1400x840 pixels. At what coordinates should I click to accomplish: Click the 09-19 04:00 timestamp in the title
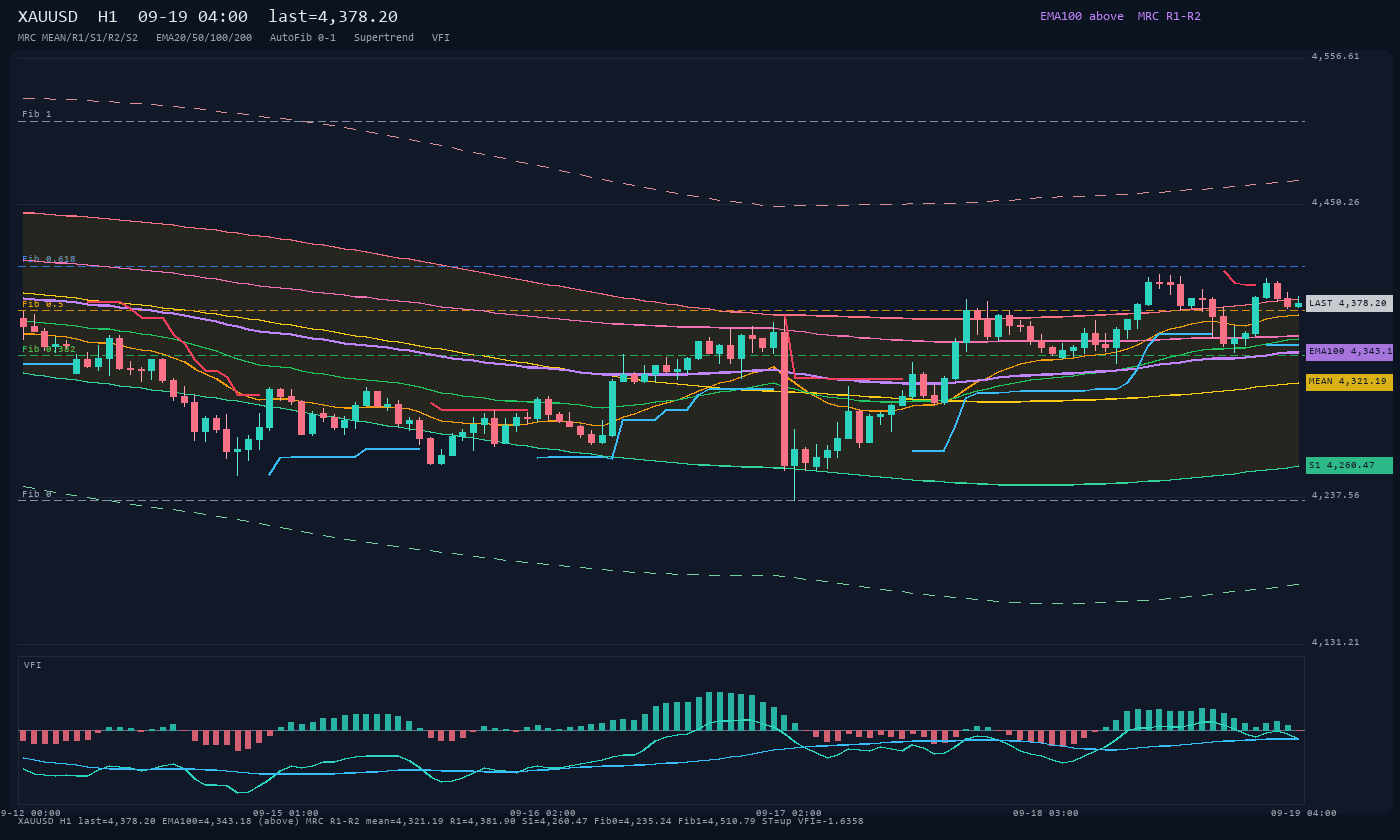tap(193, 17)
